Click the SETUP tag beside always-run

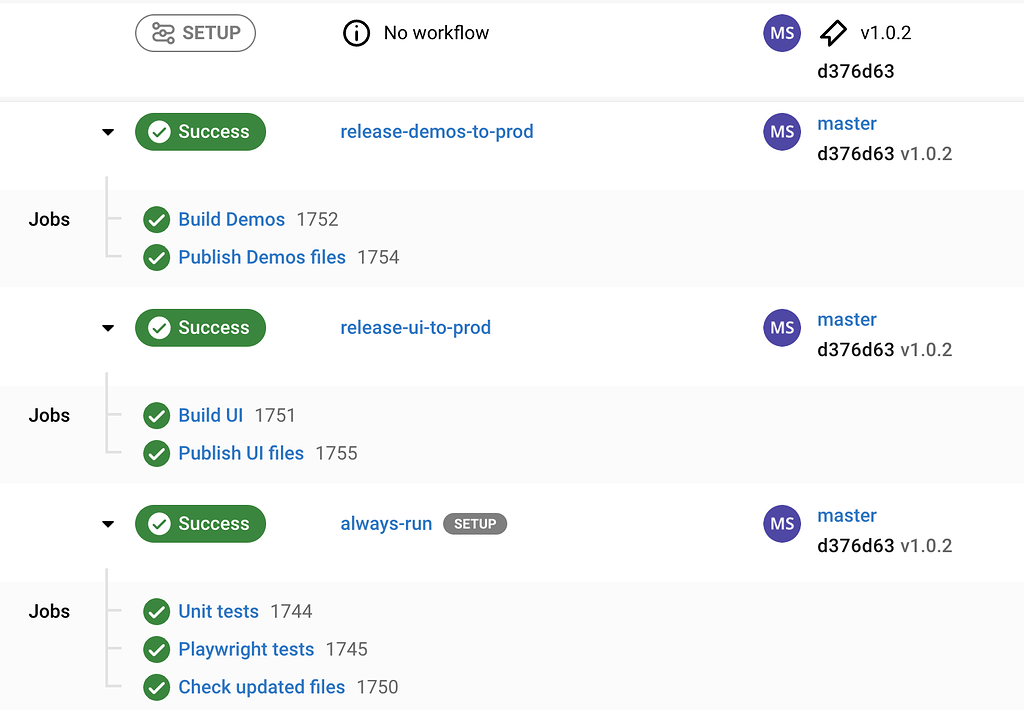[x=474, y=523]
